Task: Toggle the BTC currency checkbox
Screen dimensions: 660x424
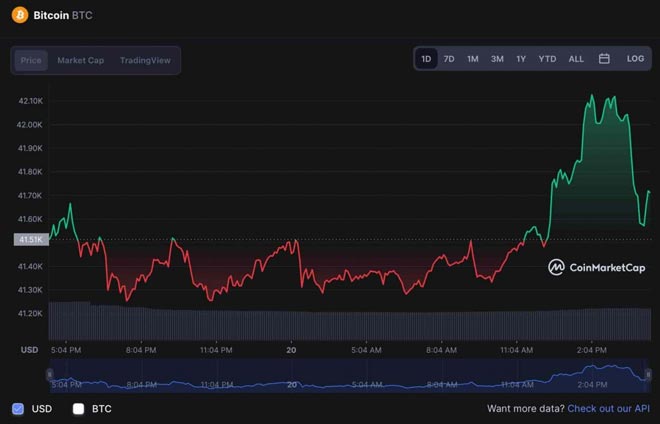Action: point(79,408)
